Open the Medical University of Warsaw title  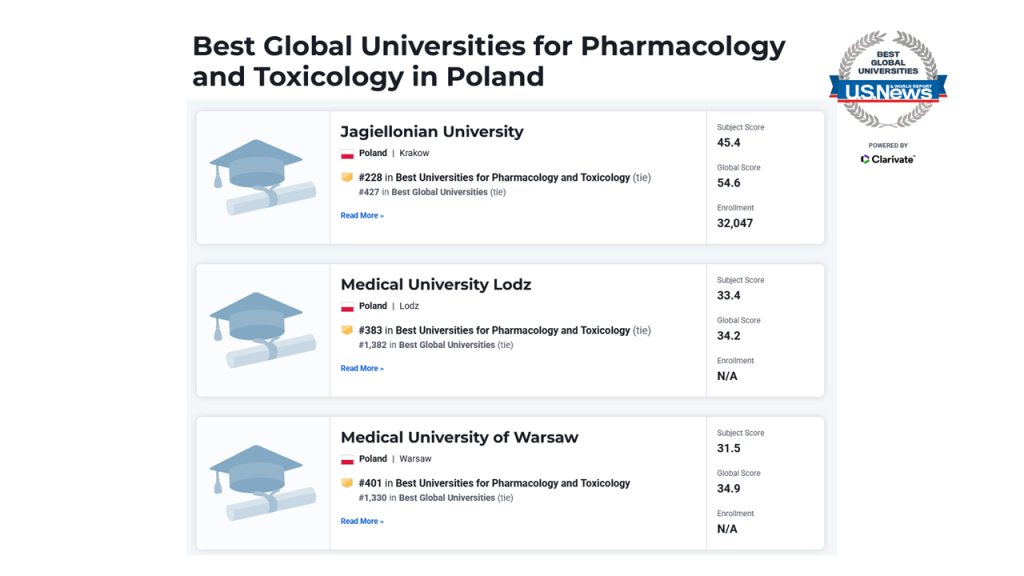[459, 438]
